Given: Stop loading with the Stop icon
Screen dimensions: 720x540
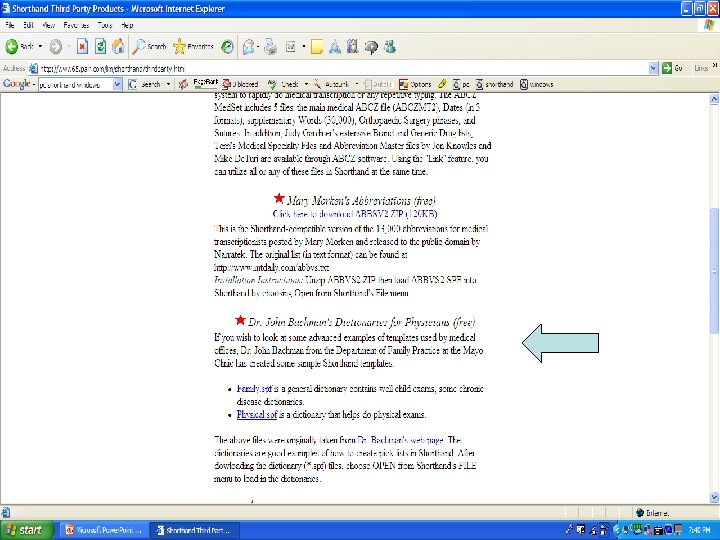Looking at the screenshot, I should tap(82, 46).
